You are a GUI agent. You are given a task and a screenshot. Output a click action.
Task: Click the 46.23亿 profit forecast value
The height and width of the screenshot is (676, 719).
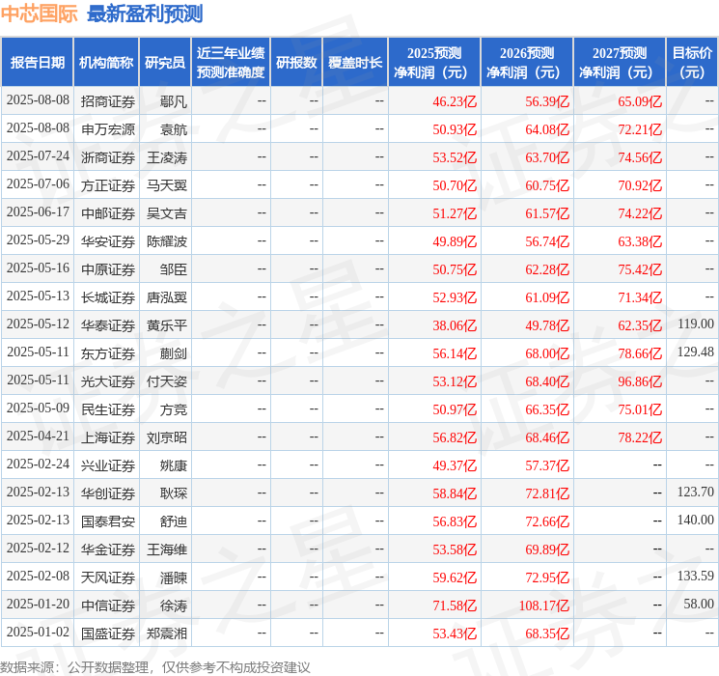tap(454, 101)
